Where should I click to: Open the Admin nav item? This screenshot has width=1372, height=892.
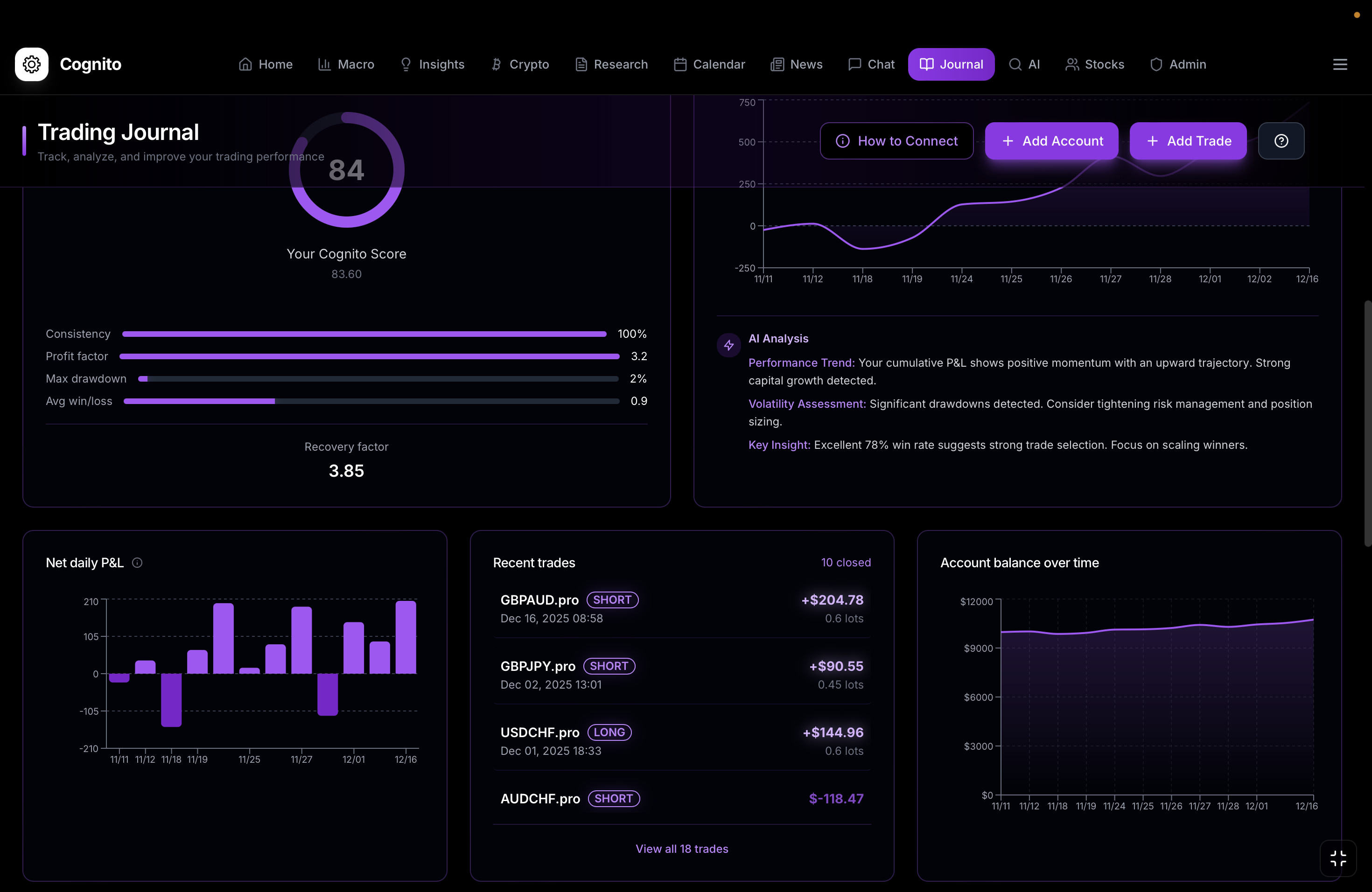tap(1178, 64)
